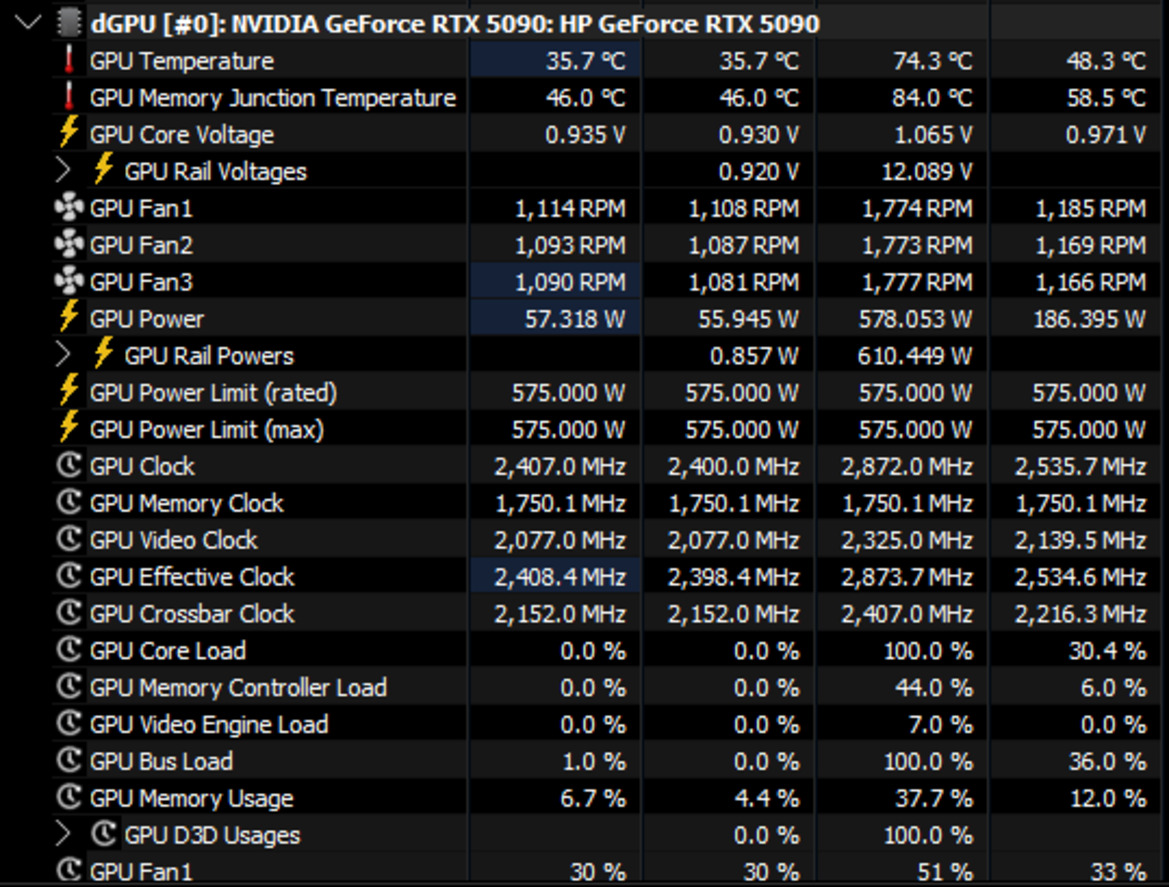Click the 12.089 V GPU Rail Voltages value
Image resolution: width=1169 pixels, height=887 pixels.
point(927,171)
